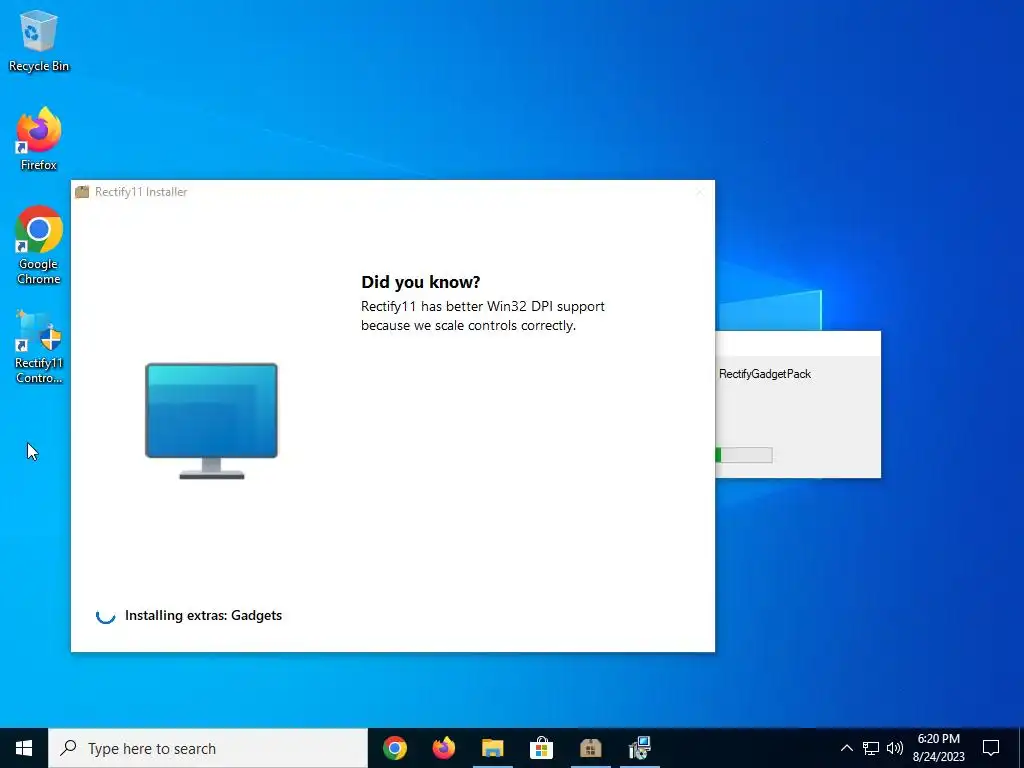
Task: Click the Rectify11 Installer window title text
Action: coord(141,192)
